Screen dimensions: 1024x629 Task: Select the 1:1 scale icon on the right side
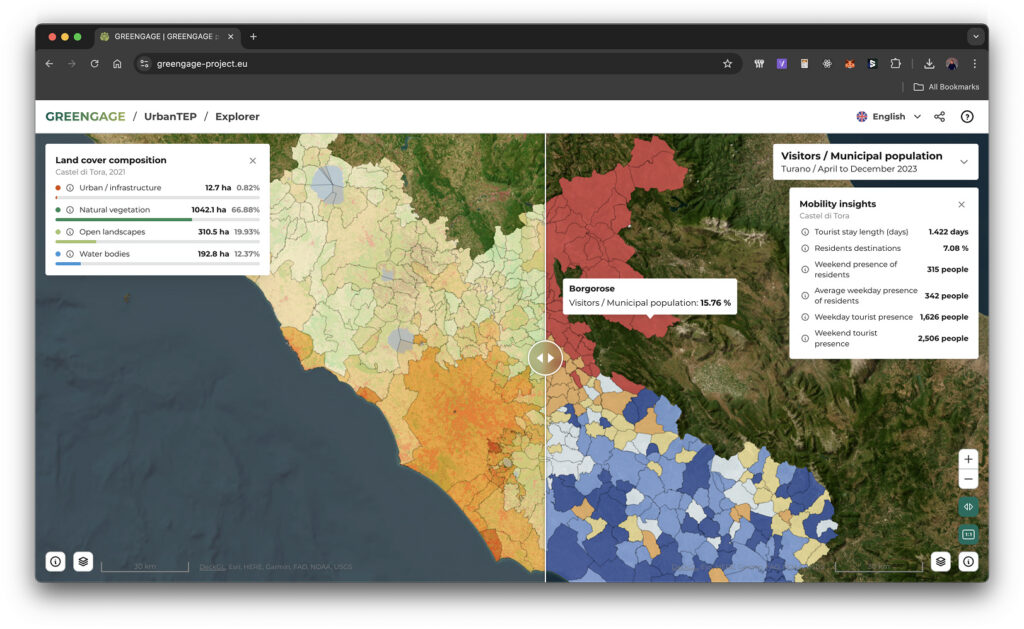click(x=967, y=535)
